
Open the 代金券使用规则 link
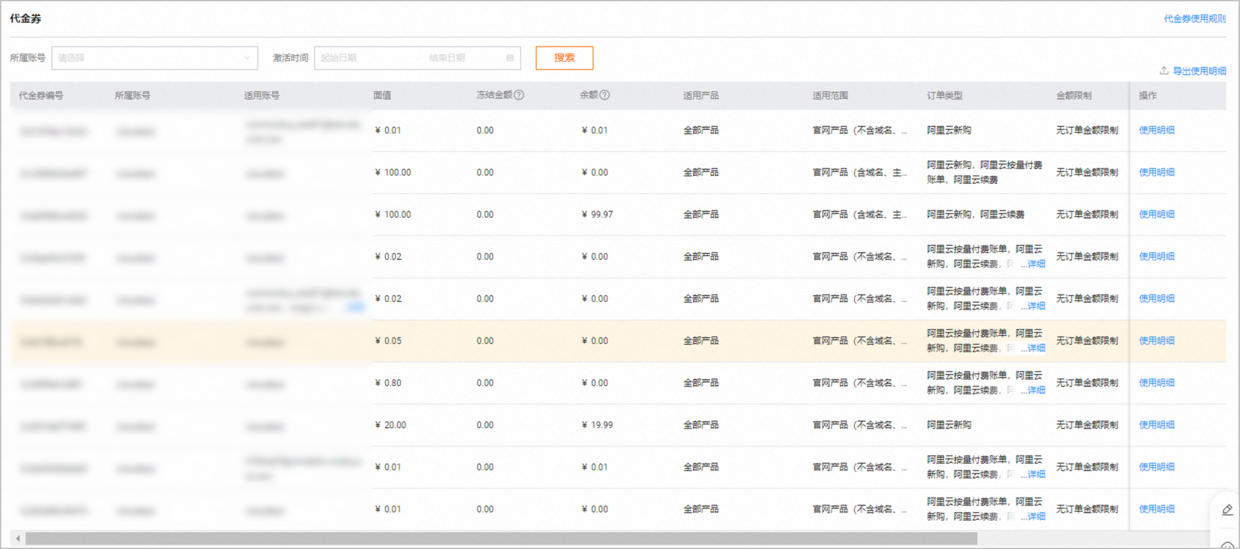point(1194,19)
